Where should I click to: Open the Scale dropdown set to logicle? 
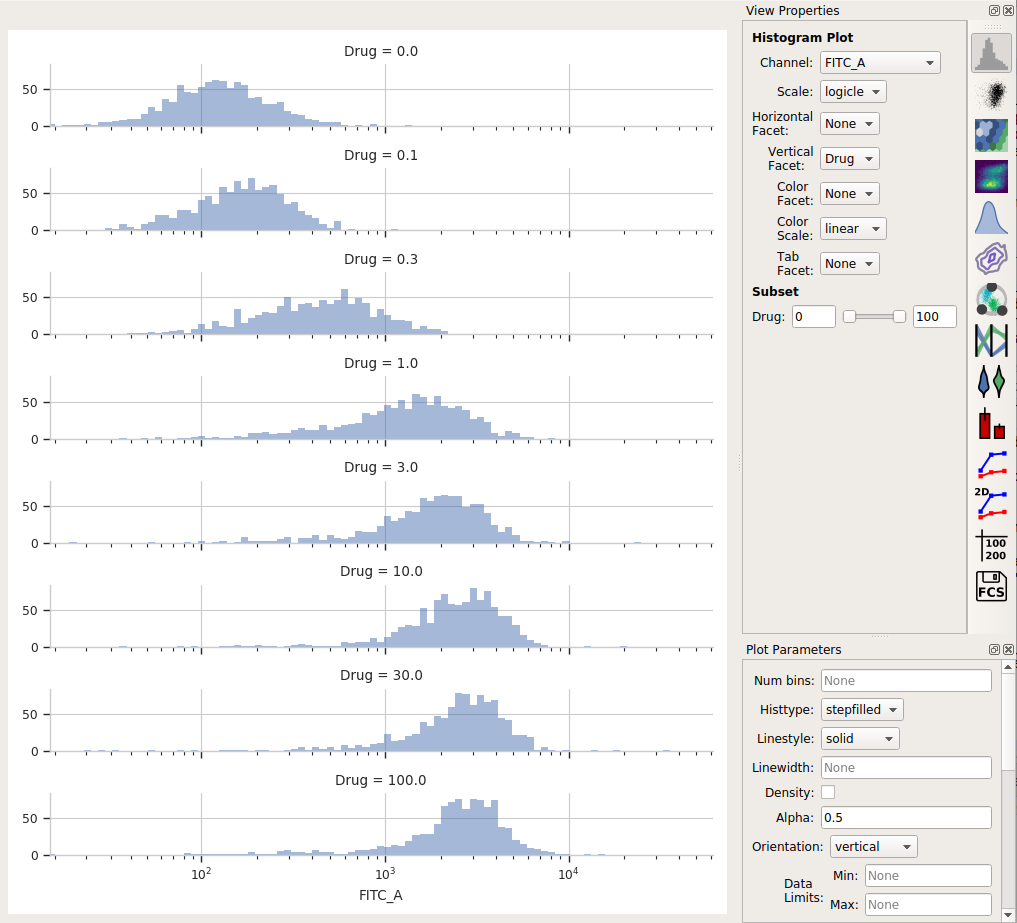pos(853,91)
